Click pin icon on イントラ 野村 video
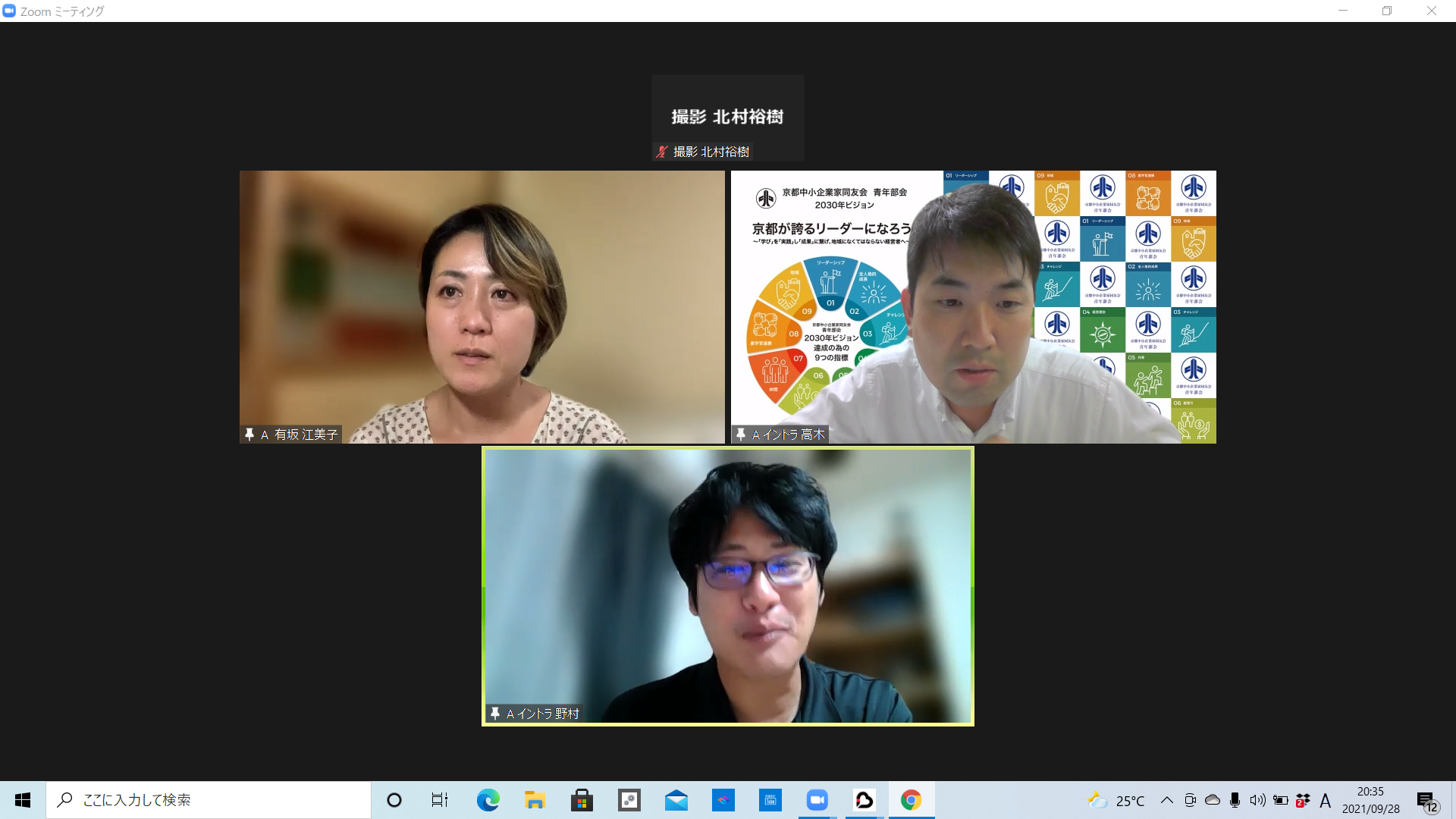The width and height of the screenshot is (1456, 819). [495, 714]
